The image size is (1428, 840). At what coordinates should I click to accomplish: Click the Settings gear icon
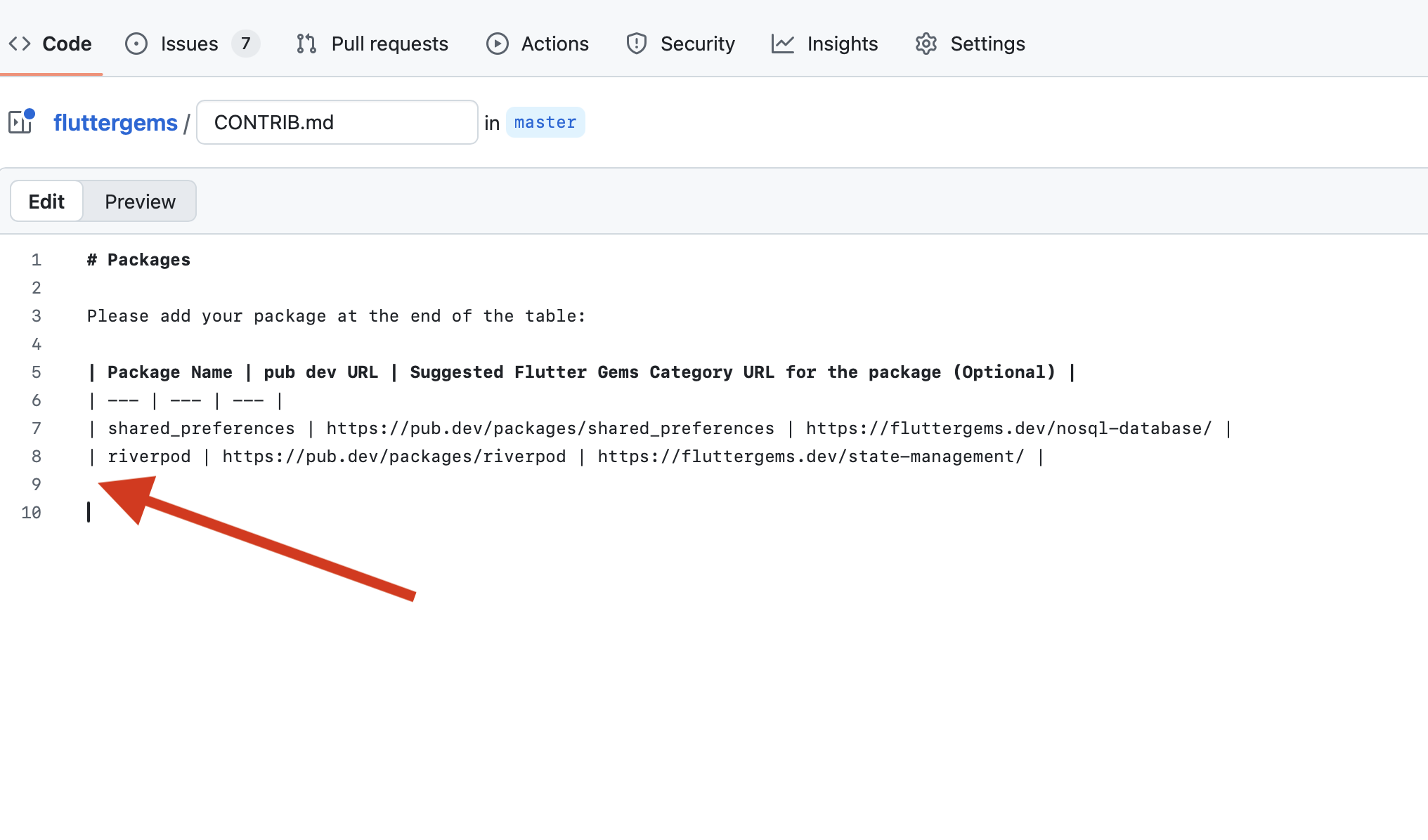pyautogui.click(x=926, y=44)
